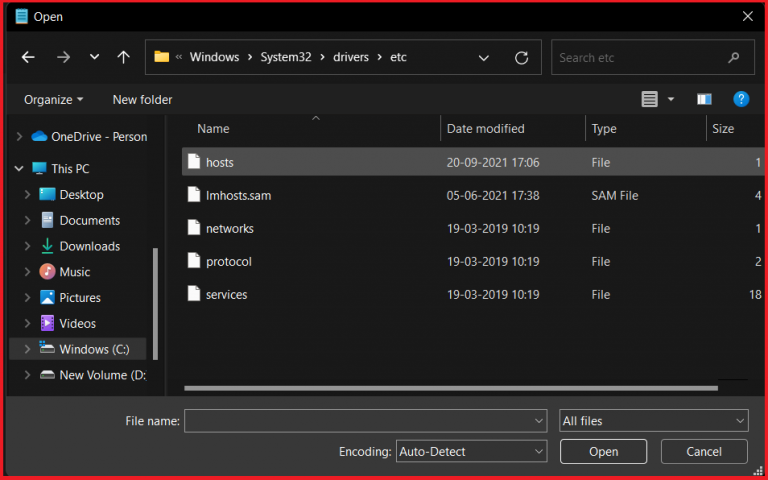768x480 pixels.
Task: Open recent locations chevron beside forward arrow
Action: 94,57
